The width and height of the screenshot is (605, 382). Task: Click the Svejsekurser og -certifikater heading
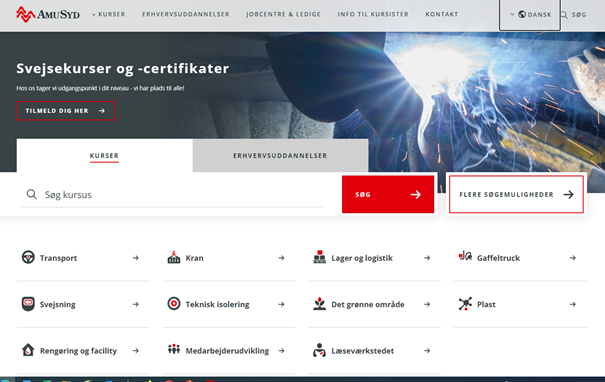[123, 68]
